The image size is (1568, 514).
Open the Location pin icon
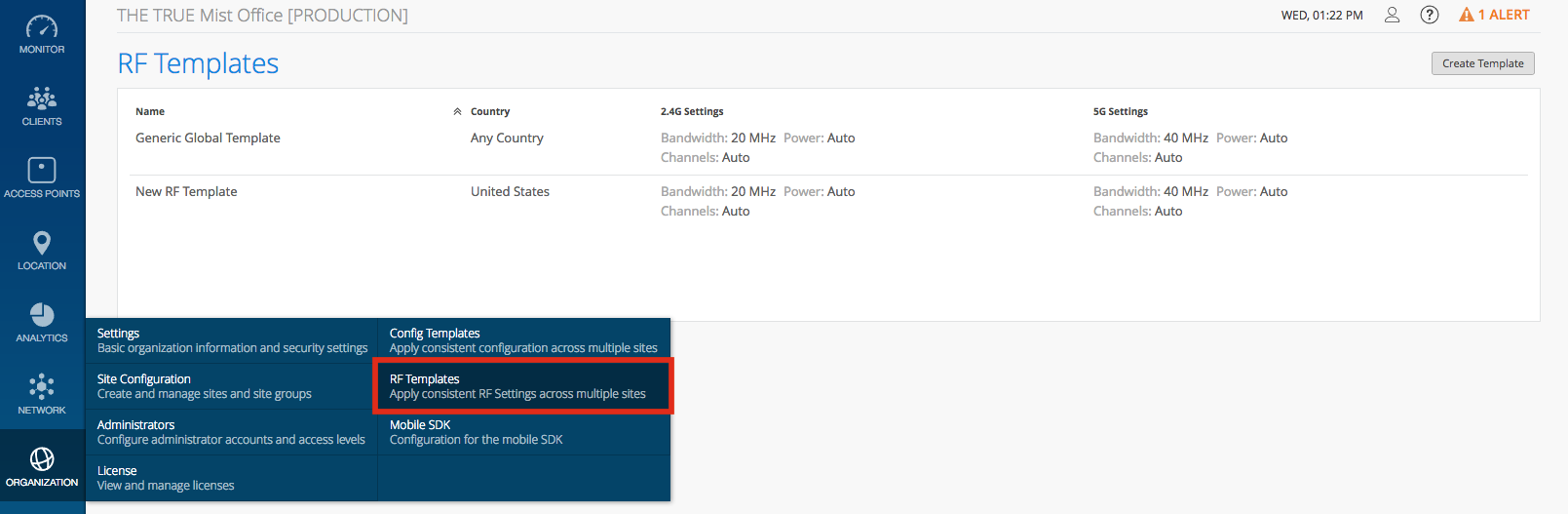[42, 243]
